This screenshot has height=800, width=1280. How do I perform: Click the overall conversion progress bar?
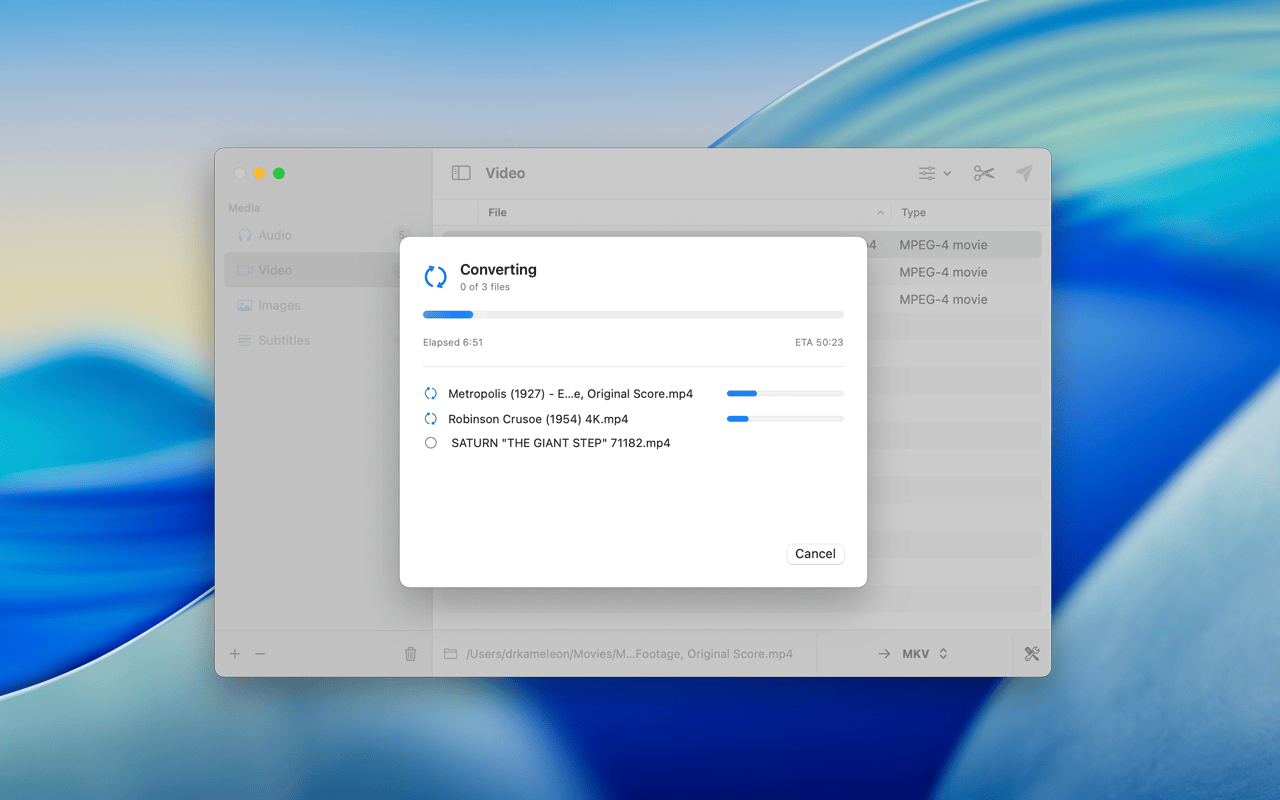coord(633,314)
